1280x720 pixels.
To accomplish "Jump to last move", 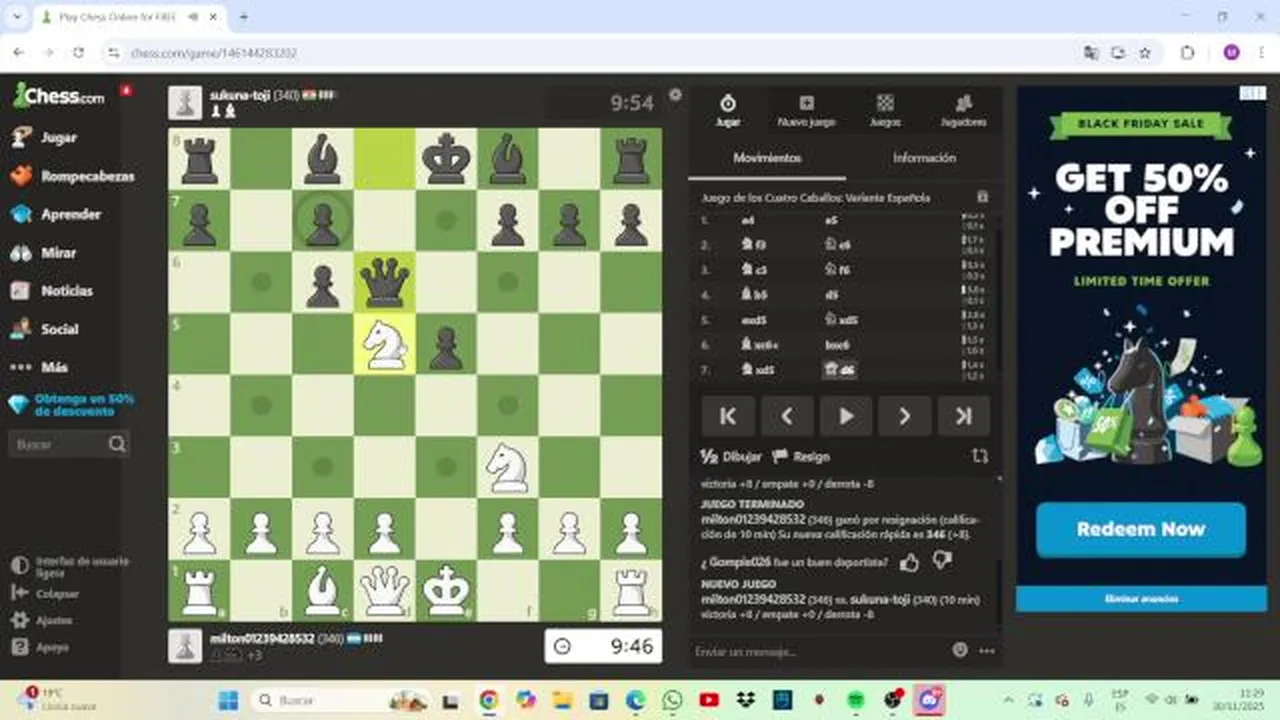I will tap(964, 416).
